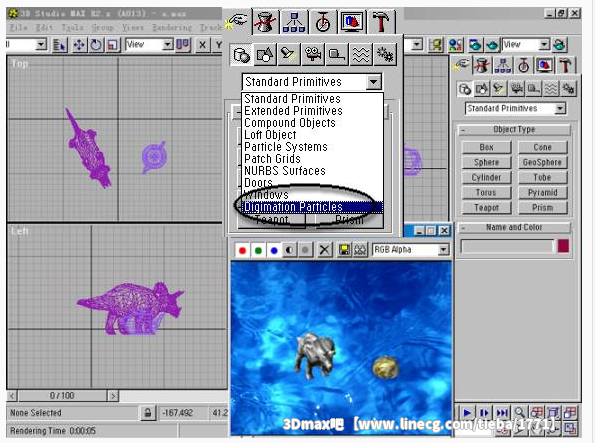
Task: Open small Standard Primitives dropdown in side panel
Action: click(x=560, y=109)
